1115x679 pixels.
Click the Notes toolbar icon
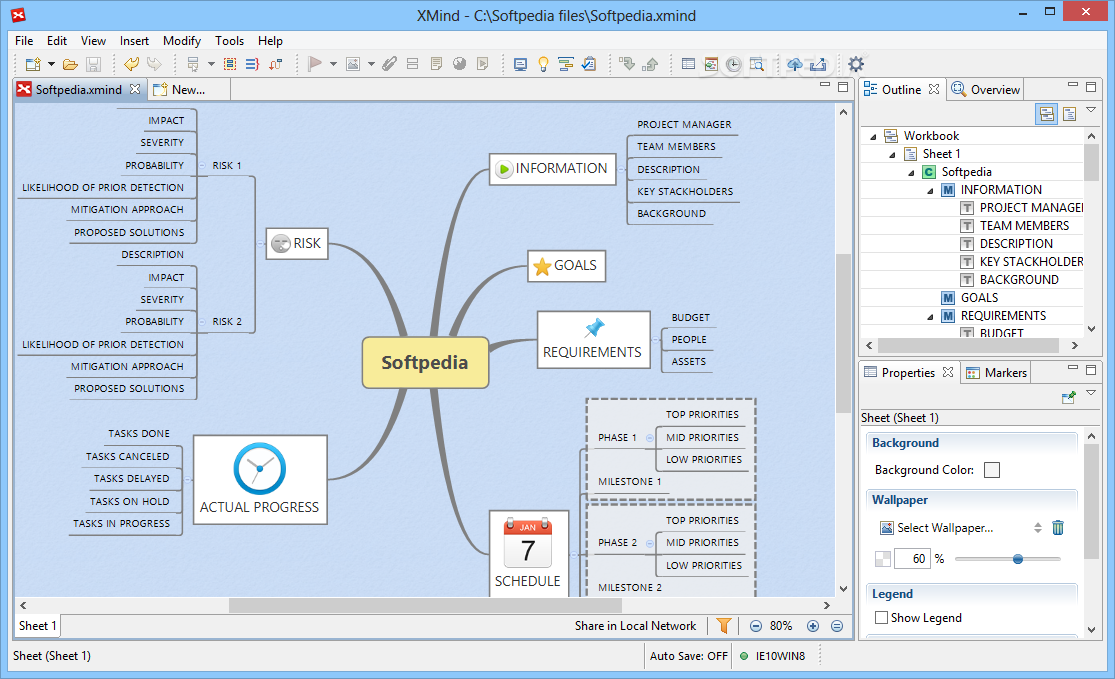[436, 64]
